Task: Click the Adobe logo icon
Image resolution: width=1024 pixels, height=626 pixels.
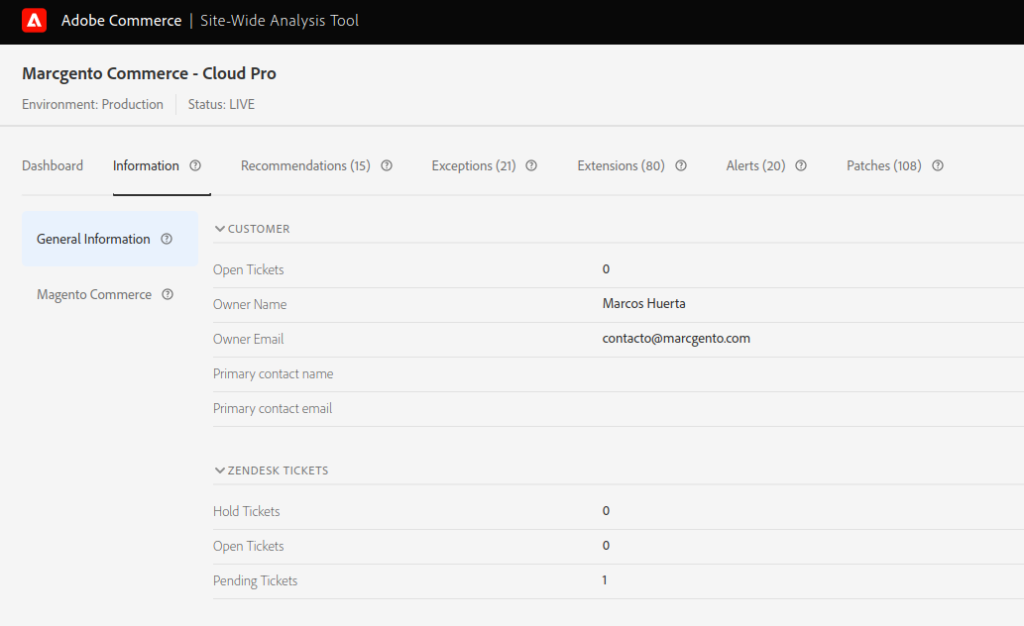Action: [x=34, y=21]
